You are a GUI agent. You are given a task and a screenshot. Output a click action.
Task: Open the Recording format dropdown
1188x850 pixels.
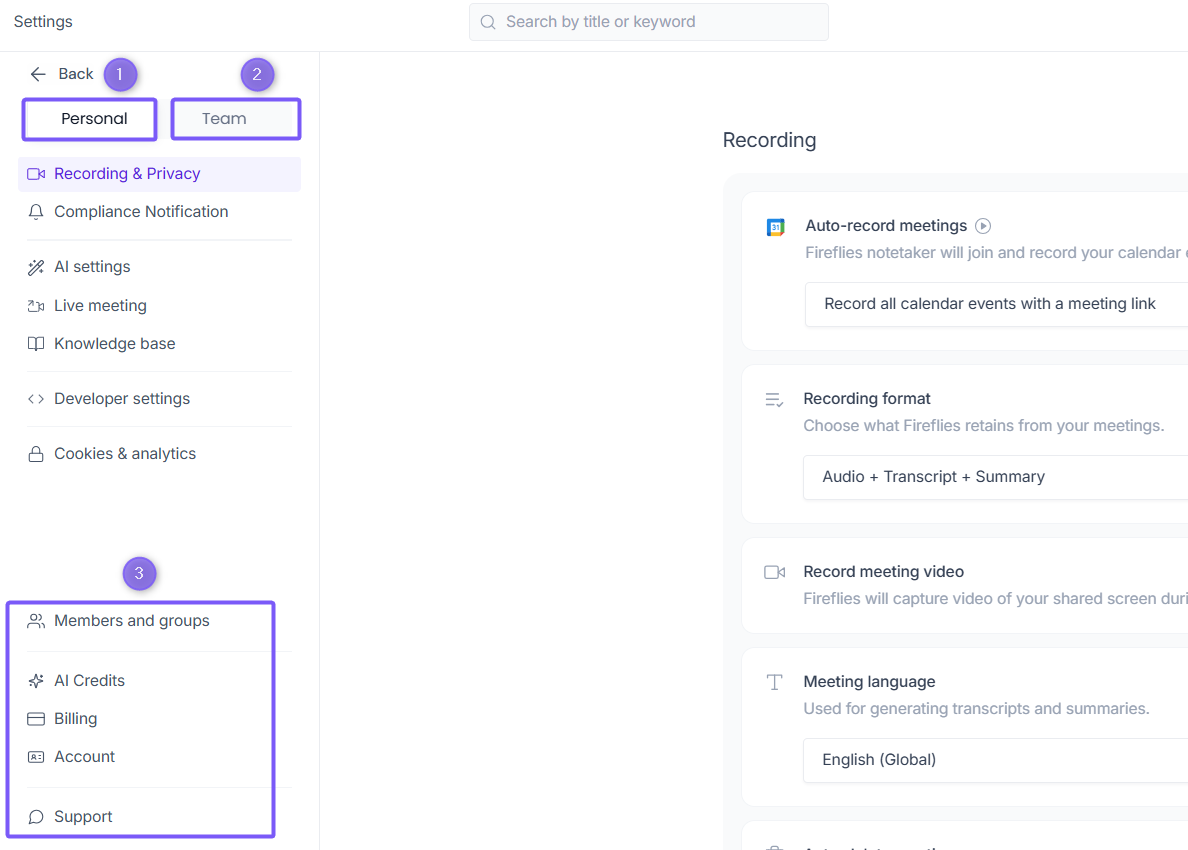(x=996, y=477)
